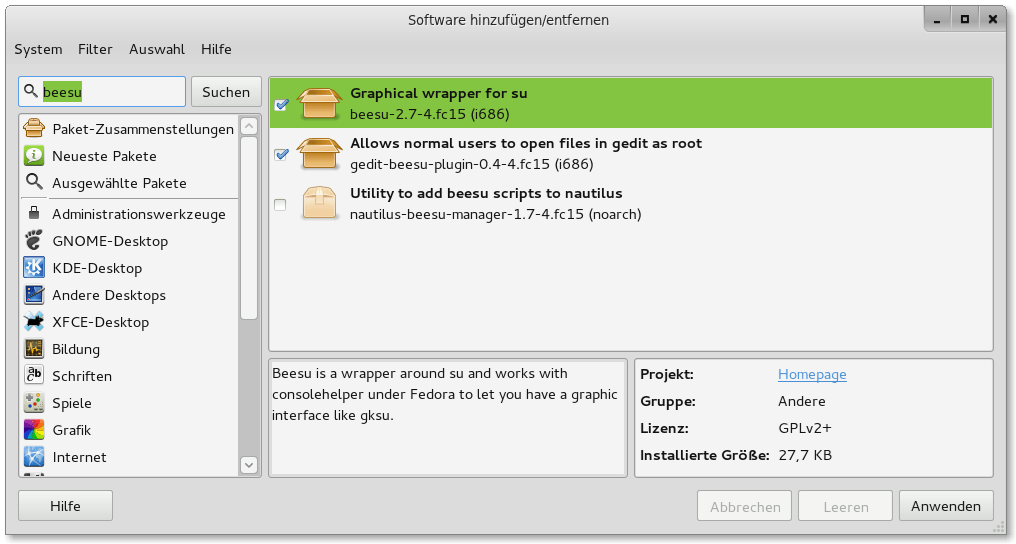Click the category list scrollbar thumb

[249, 227]
